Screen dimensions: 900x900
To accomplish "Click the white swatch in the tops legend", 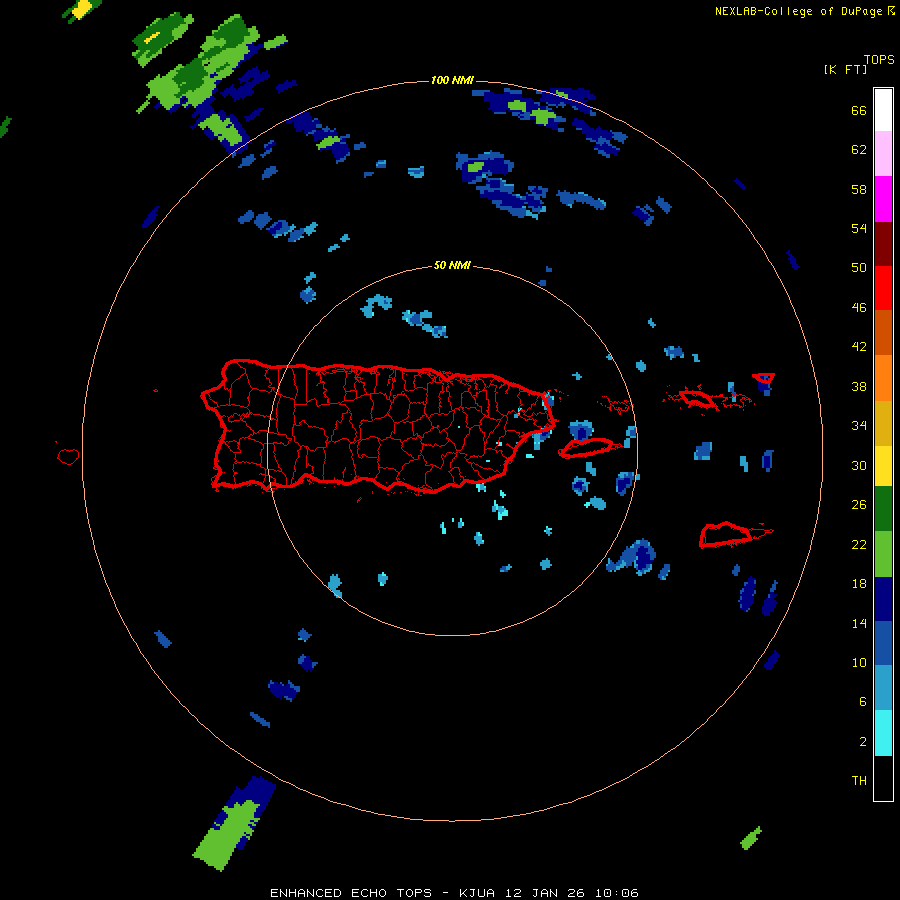I will click(883, 110).
